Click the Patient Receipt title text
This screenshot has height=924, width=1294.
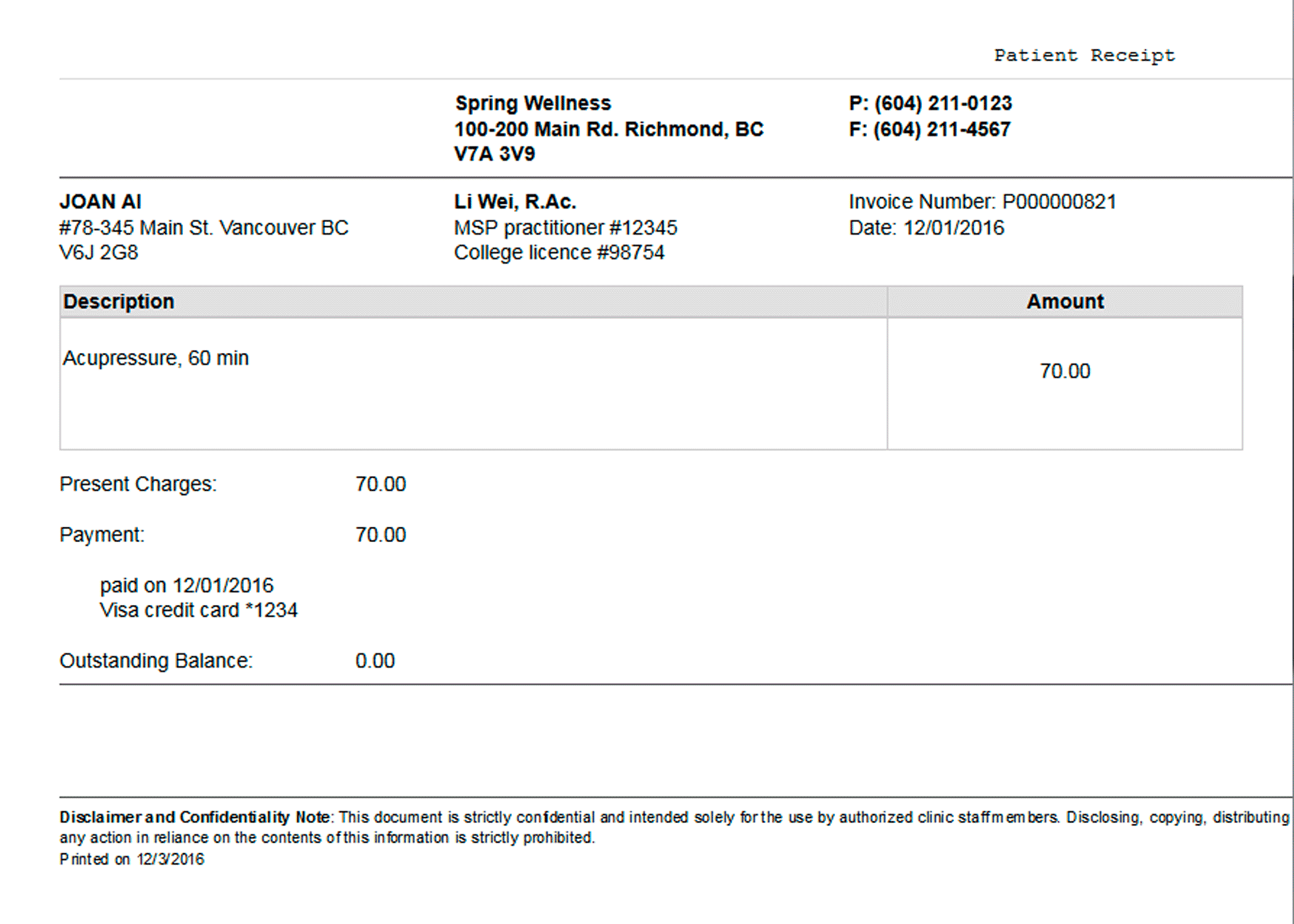coord(1084,55)
